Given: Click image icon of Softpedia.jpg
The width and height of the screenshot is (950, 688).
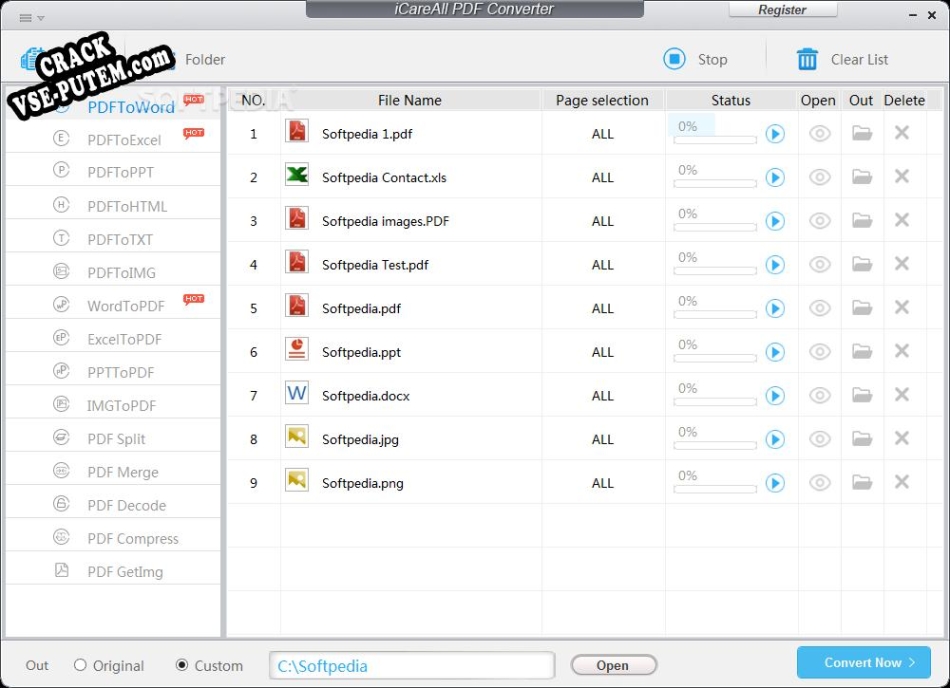Looking at the screenshot, I should click(x=297, y=436).
